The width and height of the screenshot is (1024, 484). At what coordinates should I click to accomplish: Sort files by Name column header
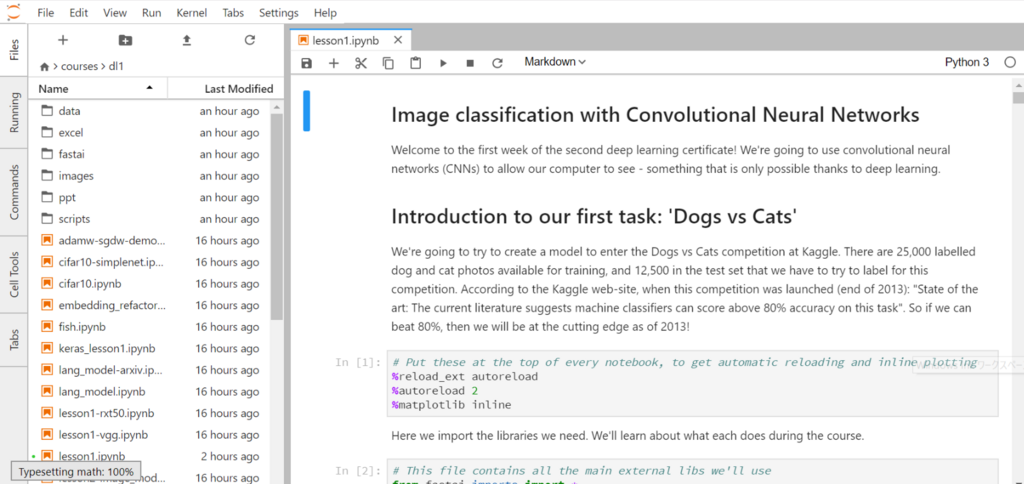98,89
